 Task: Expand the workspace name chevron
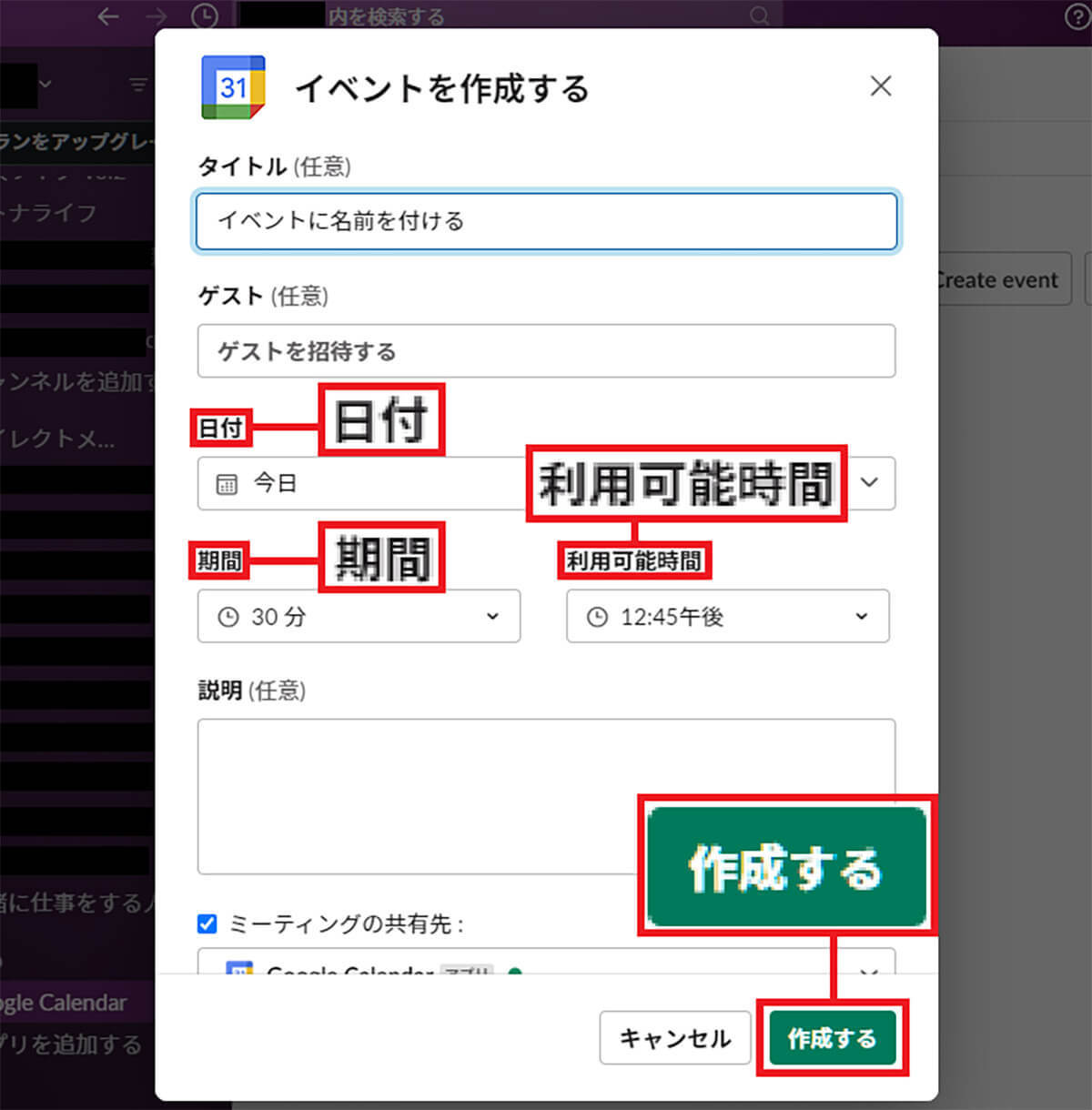(x=45, y=85)
